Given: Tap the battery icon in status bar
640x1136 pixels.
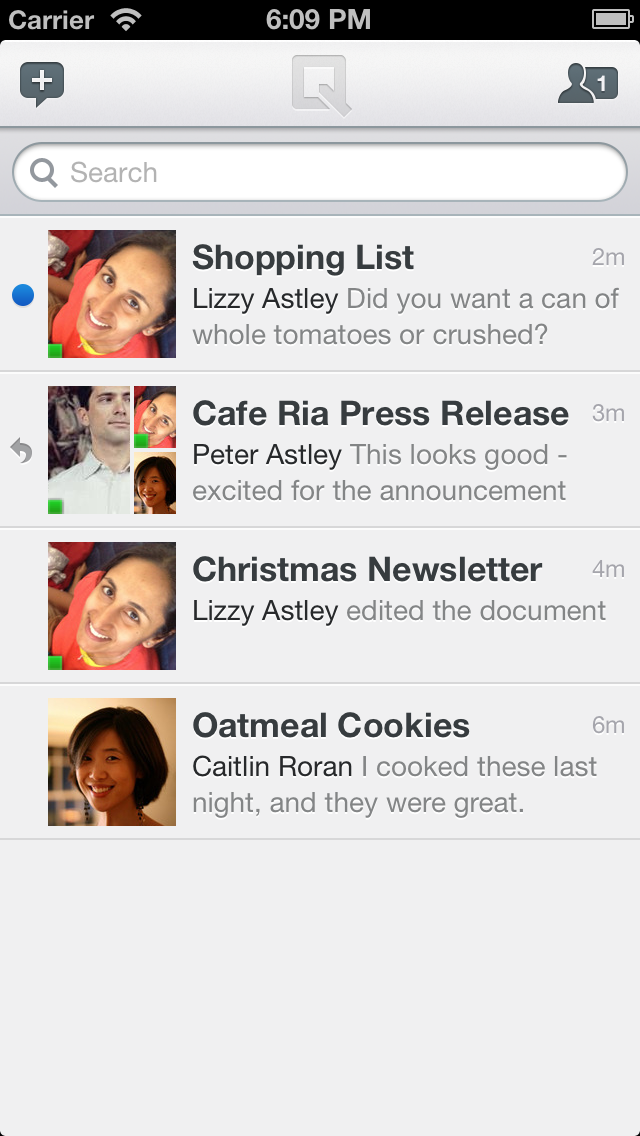Looking at the screenshot, I should pos(610,19).
